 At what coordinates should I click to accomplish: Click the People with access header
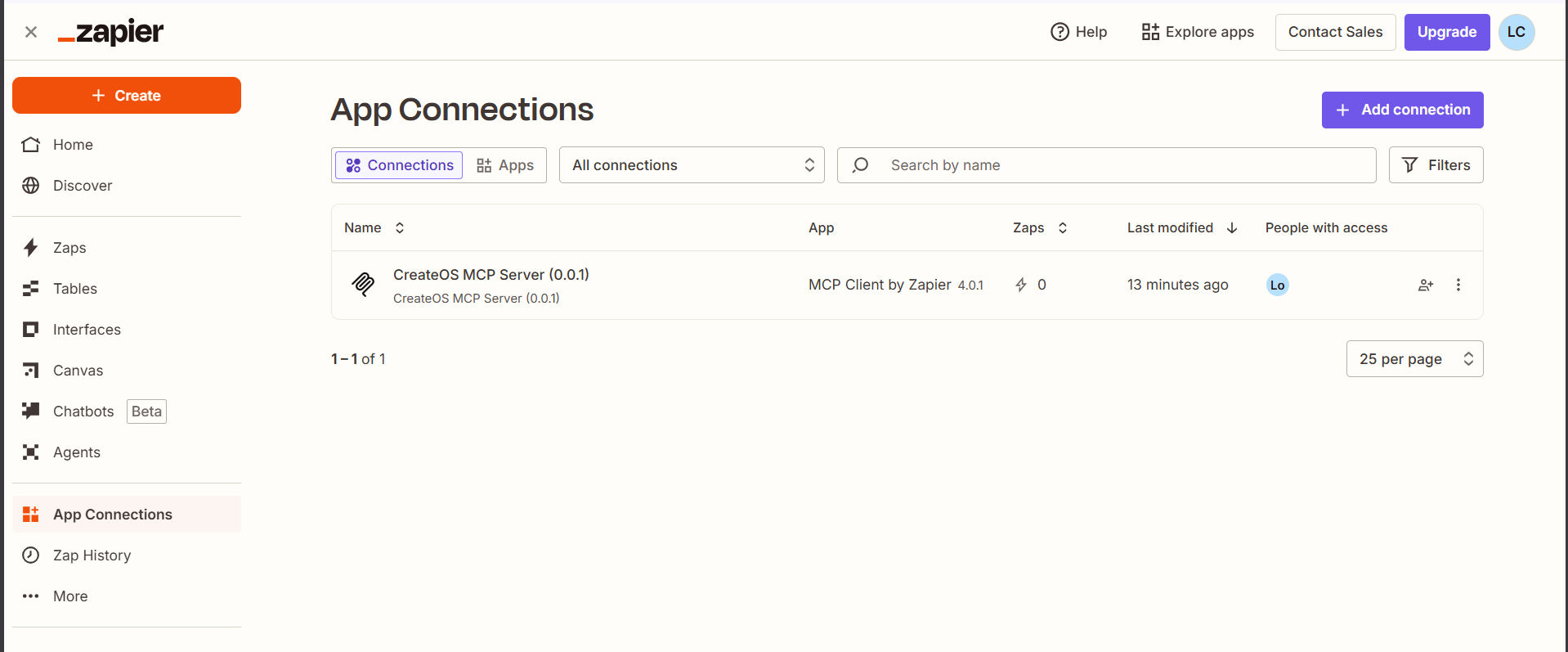(x=1326, y=227)
